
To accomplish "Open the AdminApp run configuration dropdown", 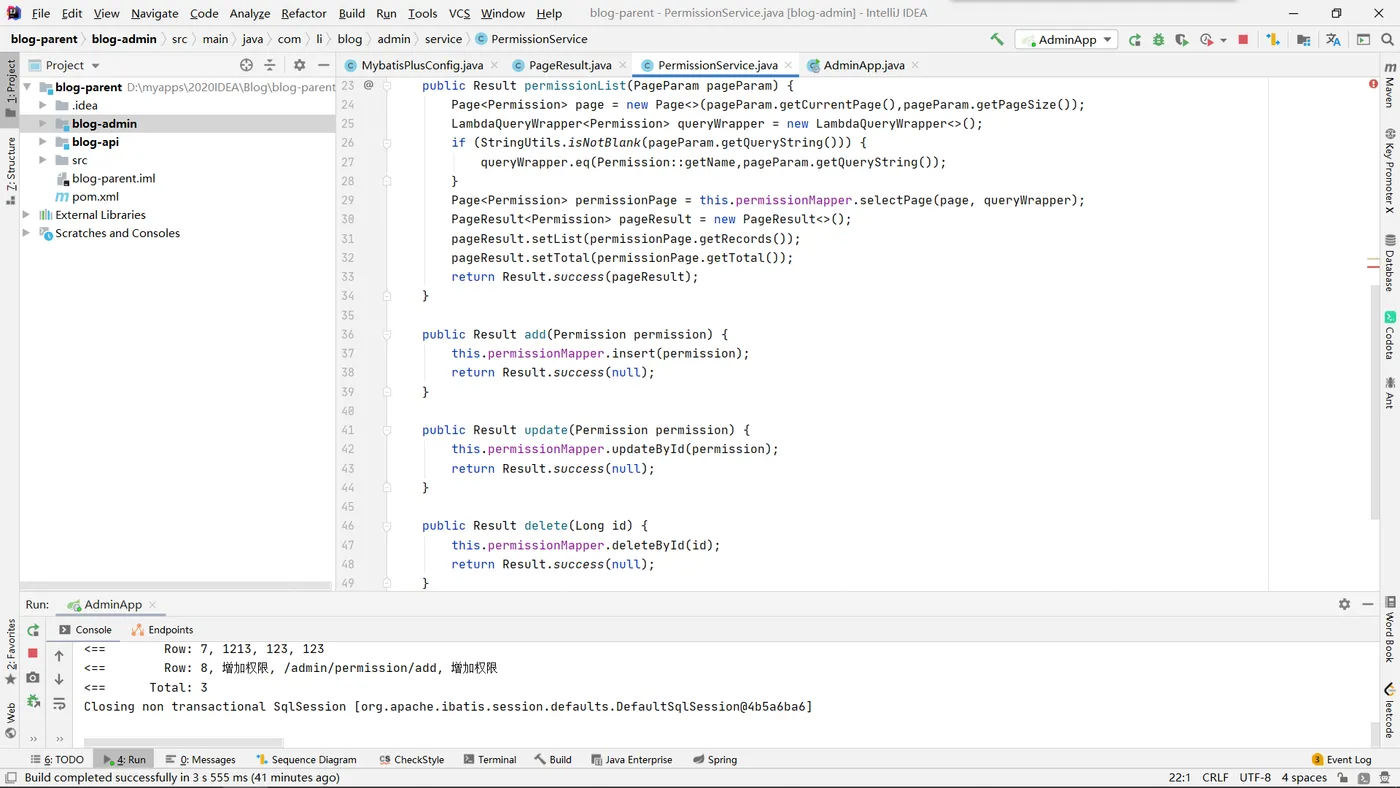I will 1066,40.
